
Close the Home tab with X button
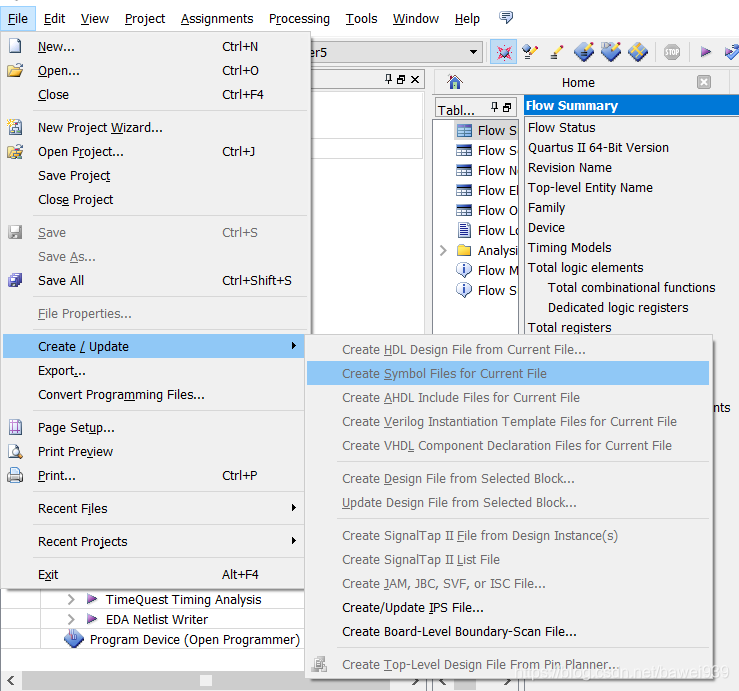click(x=704, y=82)
